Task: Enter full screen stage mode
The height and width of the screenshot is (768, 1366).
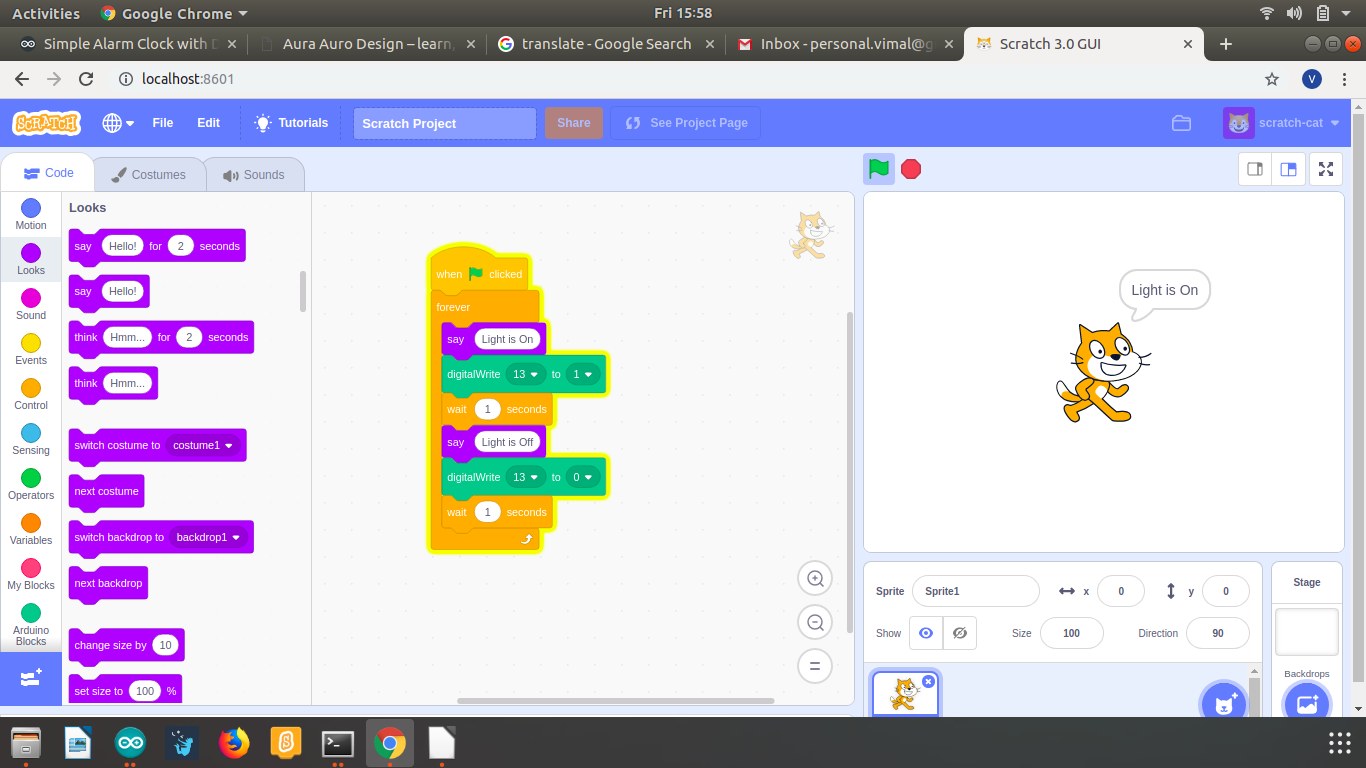Action: click(x=1326, y=169)
